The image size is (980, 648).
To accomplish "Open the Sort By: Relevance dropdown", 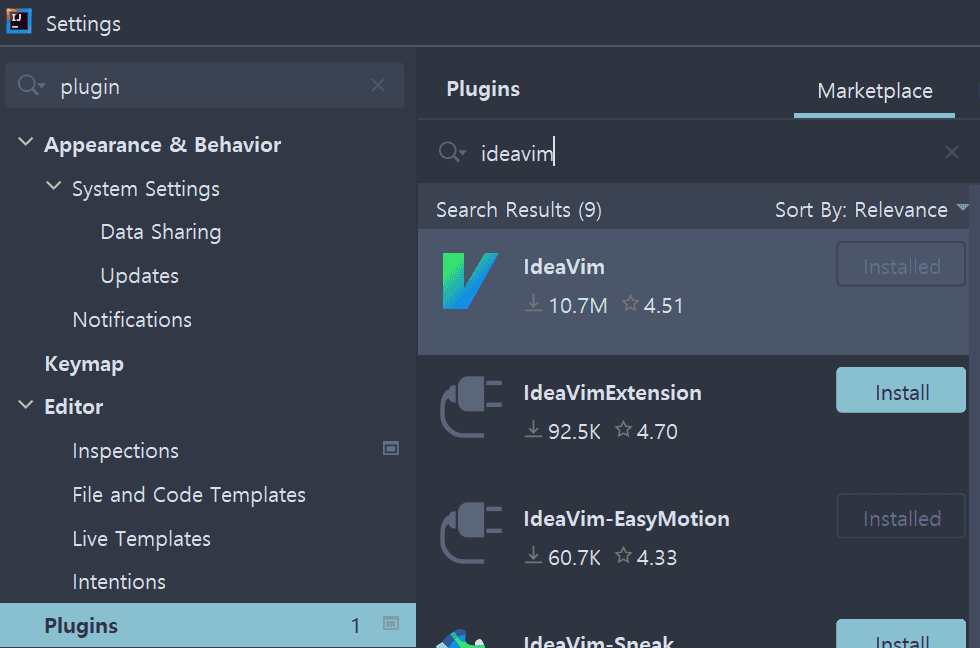I will (871, 210).
